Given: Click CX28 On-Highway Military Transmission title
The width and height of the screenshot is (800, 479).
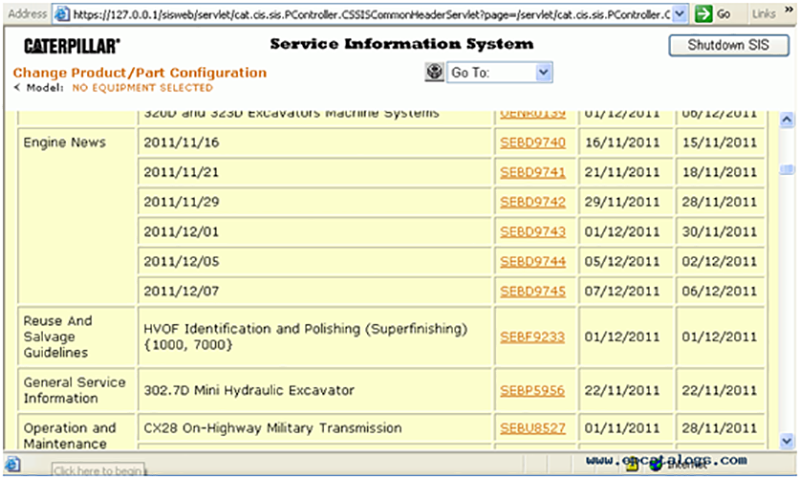Looking at the screenshot, I should coord(272,428).
